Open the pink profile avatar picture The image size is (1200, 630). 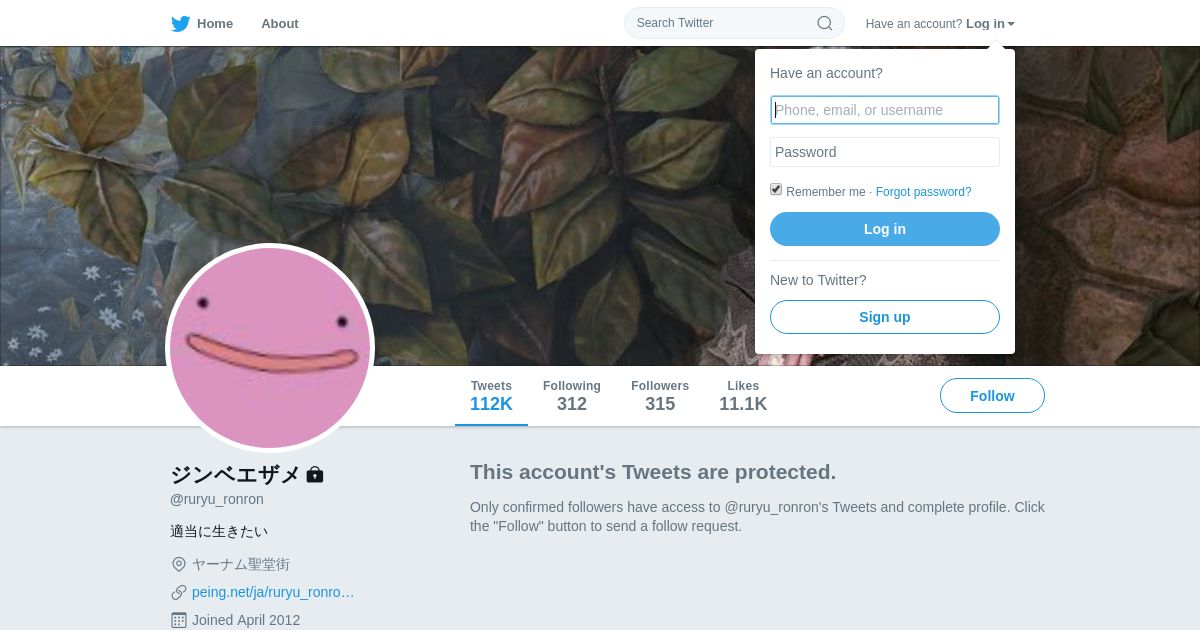(270, 347)
